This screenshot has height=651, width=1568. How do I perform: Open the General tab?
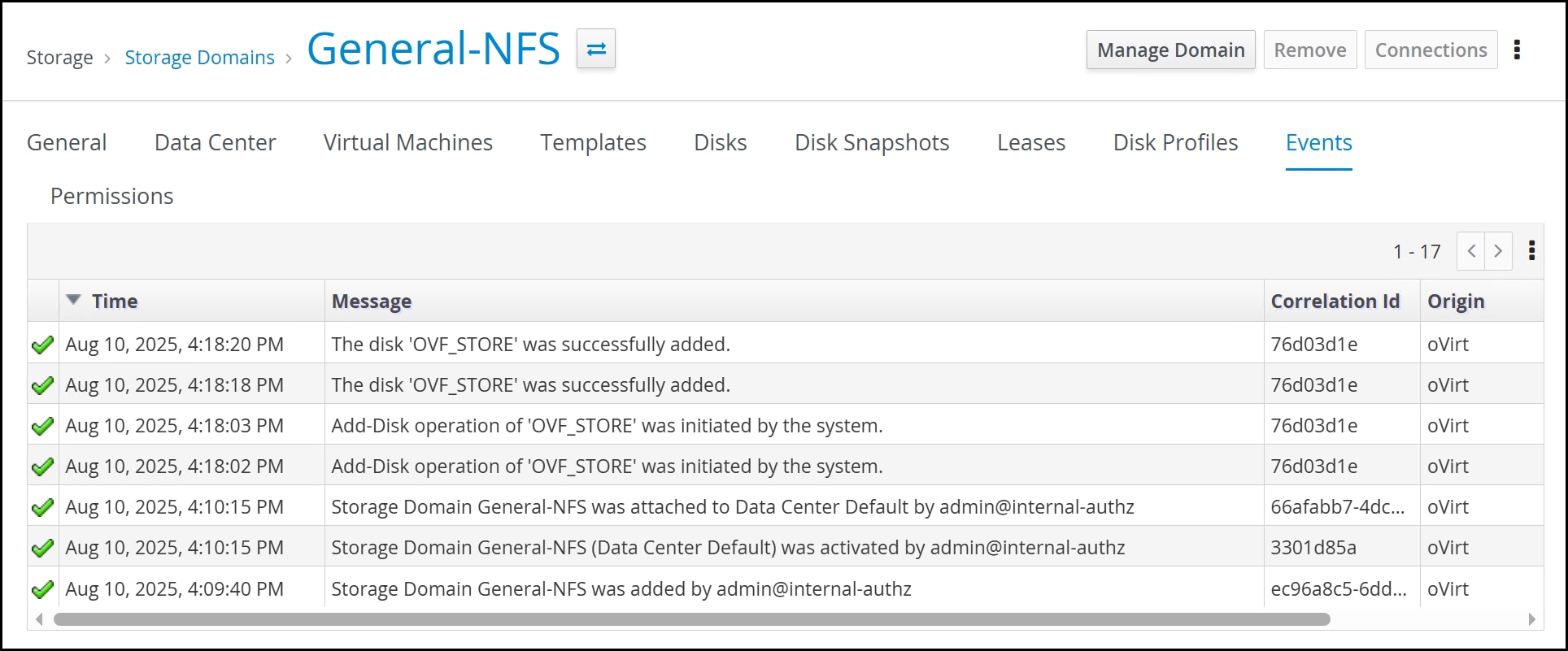(x=67, y=143)
